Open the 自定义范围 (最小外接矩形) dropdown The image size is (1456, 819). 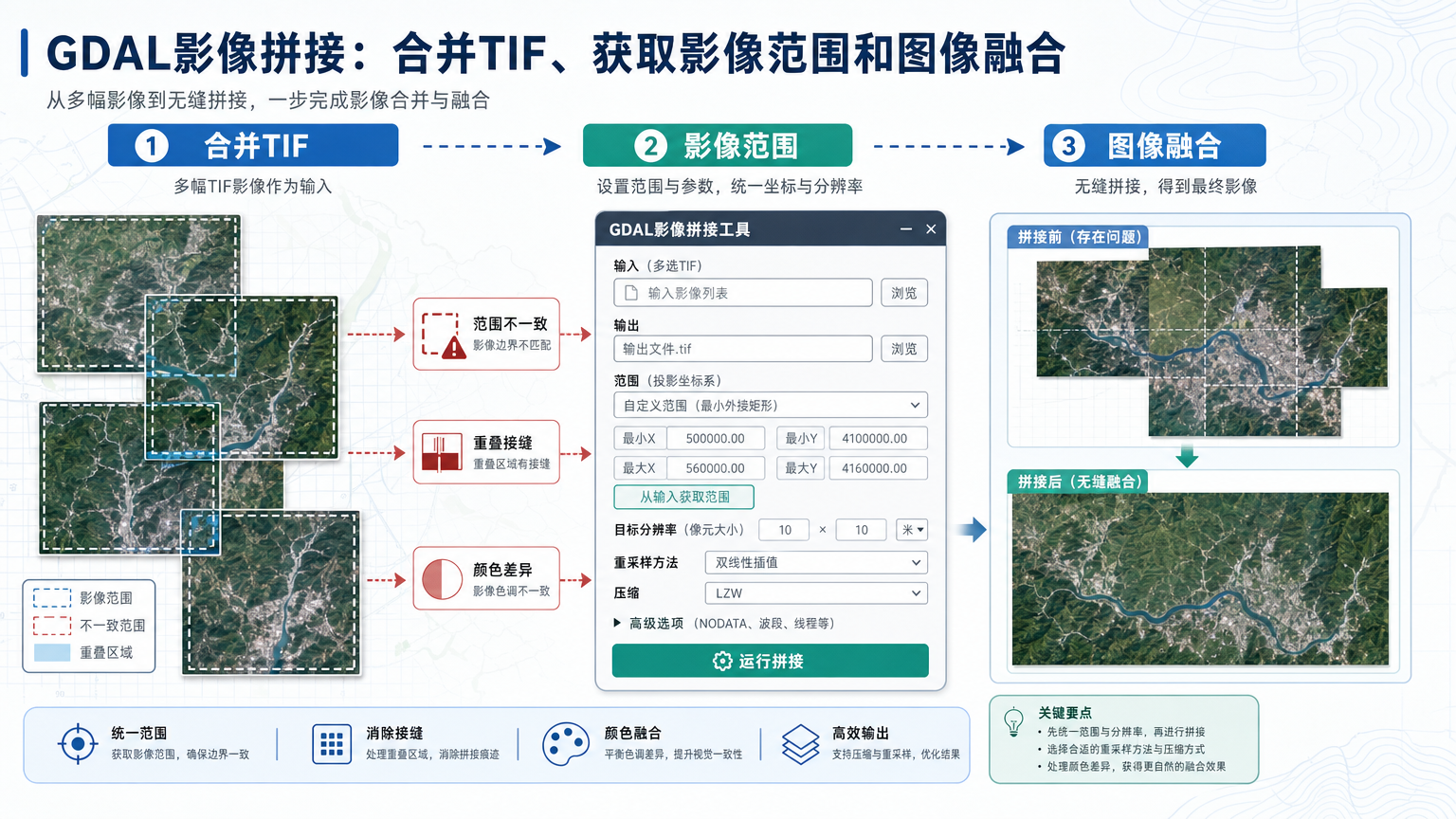771,406
